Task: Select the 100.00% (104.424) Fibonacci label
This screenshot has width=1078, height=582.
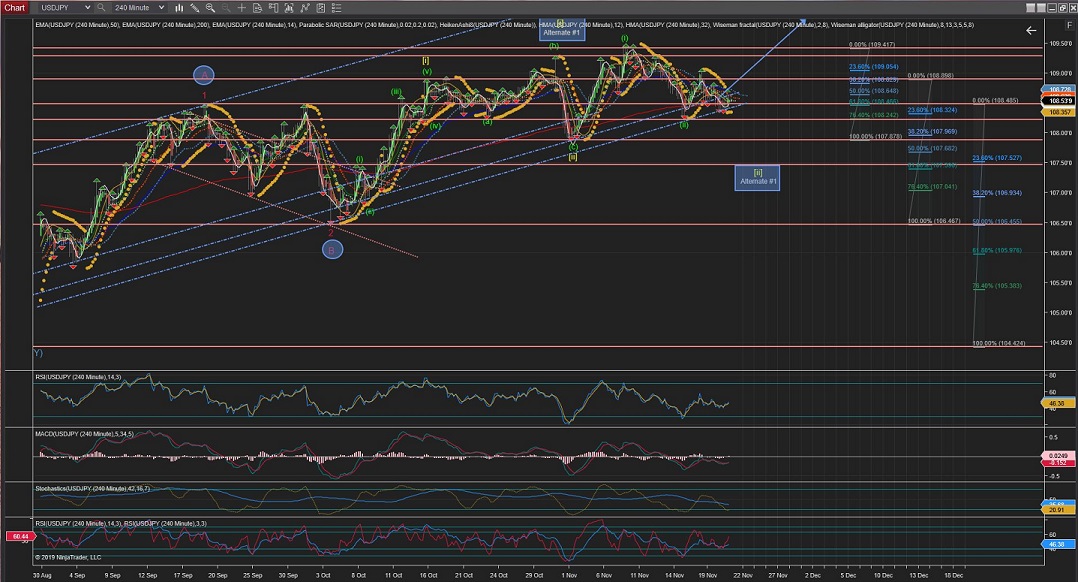Action: pyautogui.click(x=999, y=343)
